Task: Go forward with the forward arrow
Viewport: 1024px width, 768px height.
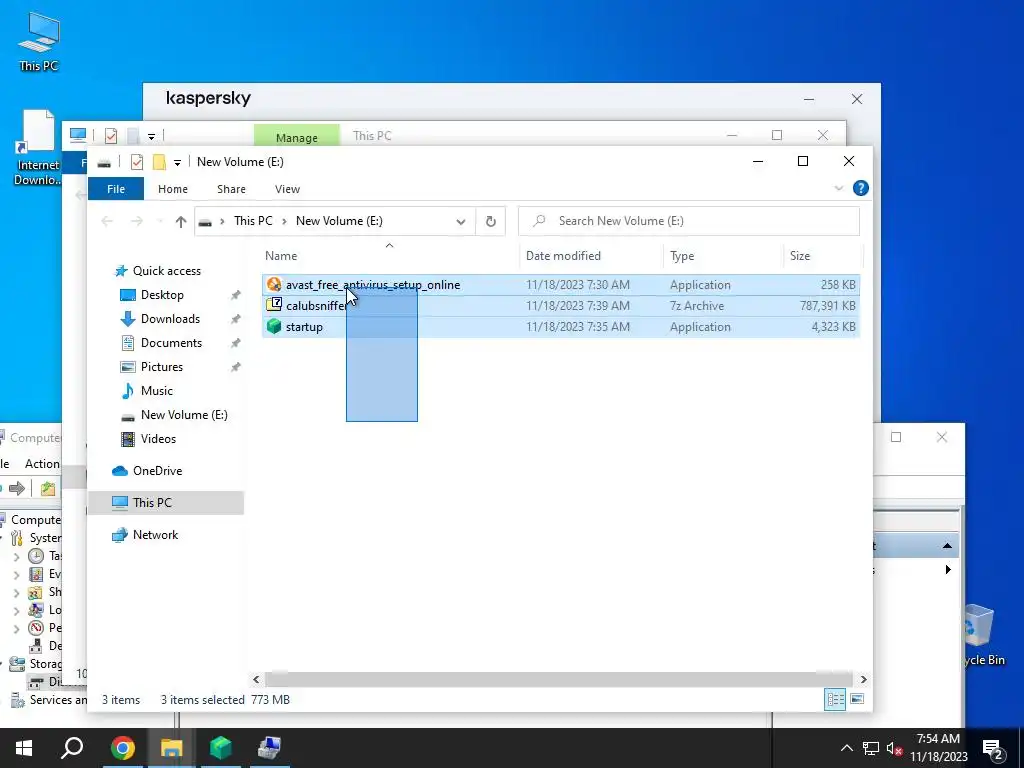Action: (136, 221)
